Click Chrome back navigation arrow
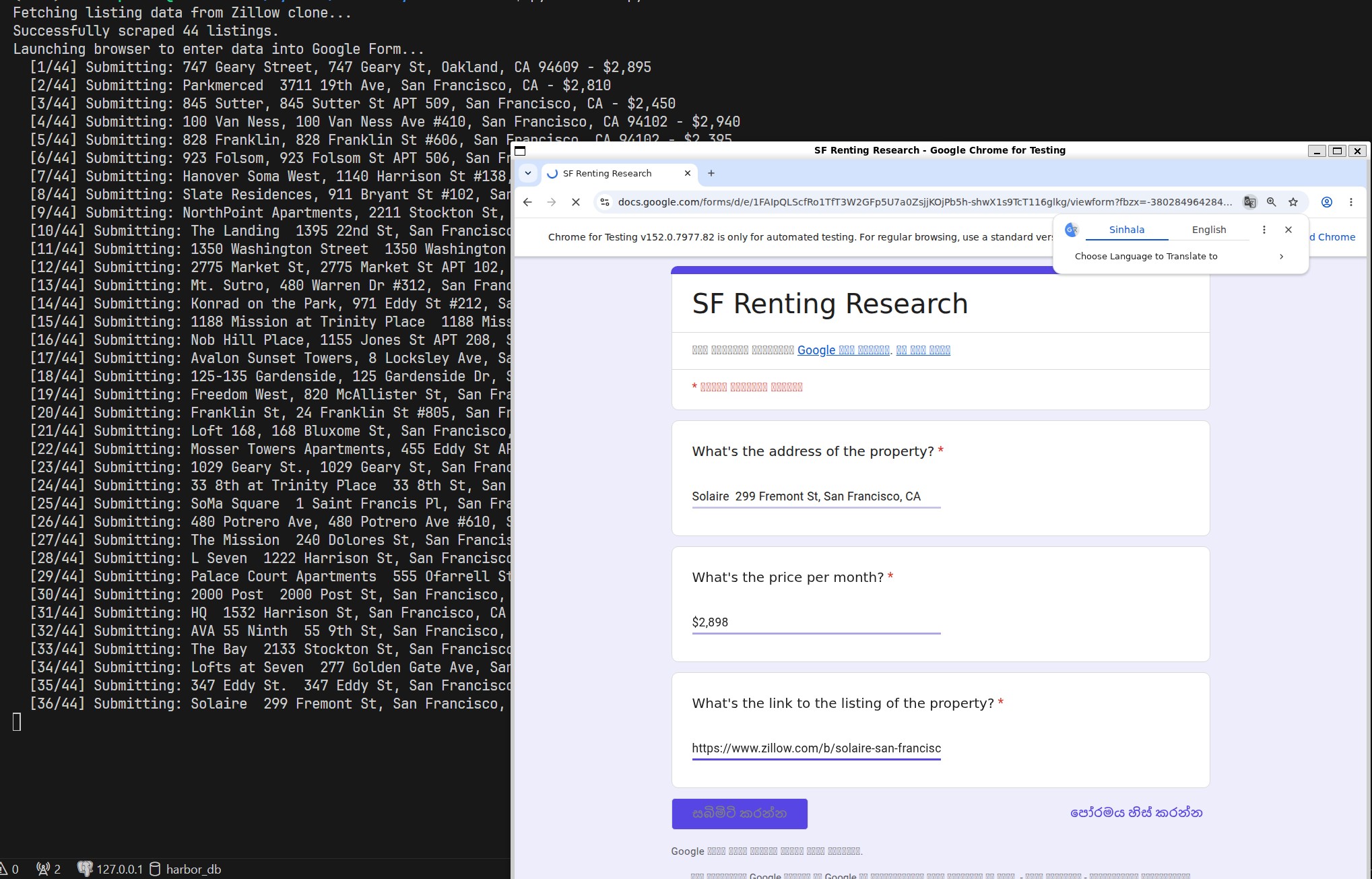Screen dimensions: 1372x879 [x=527, y=202]
